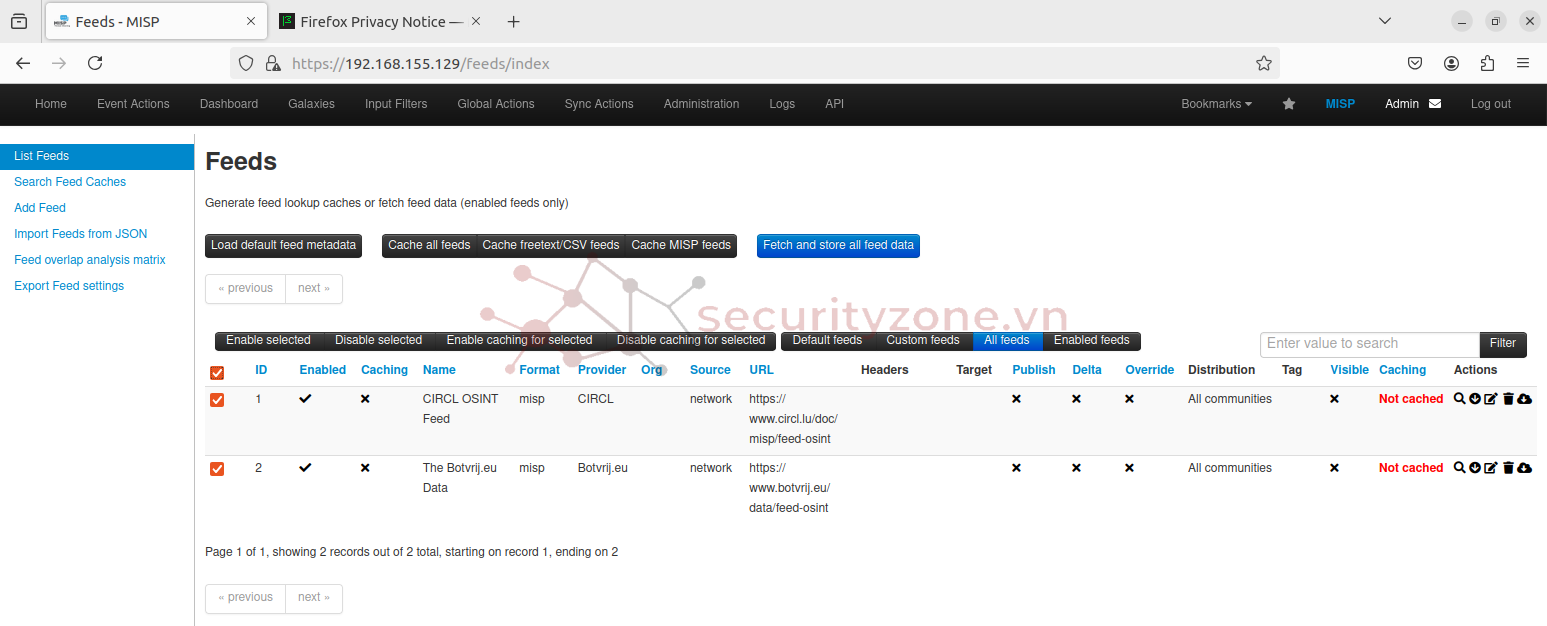Open Export Feed settings link
This screenshot has height=626, width=1547.
(69, 286)
